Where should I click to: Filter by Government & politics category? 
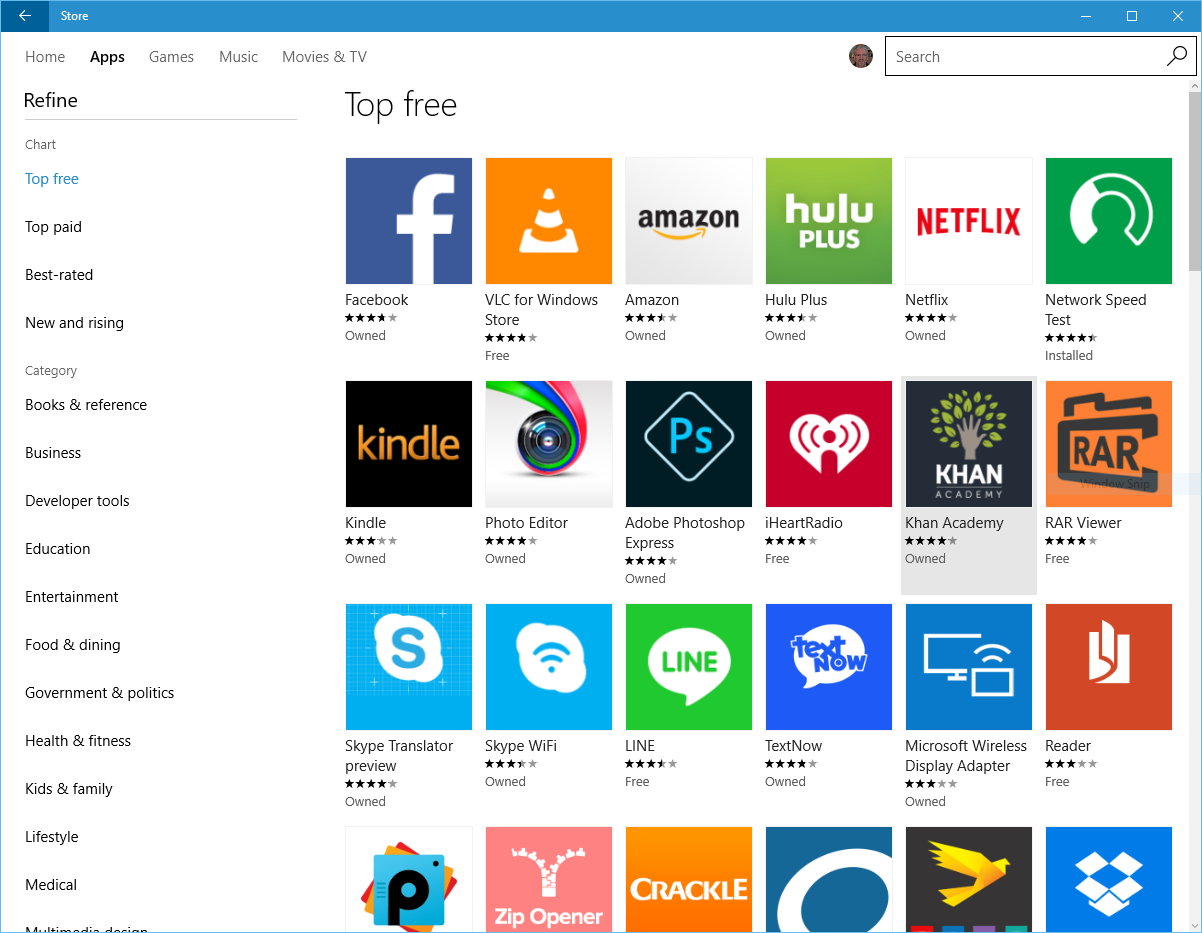coord(100,693)
